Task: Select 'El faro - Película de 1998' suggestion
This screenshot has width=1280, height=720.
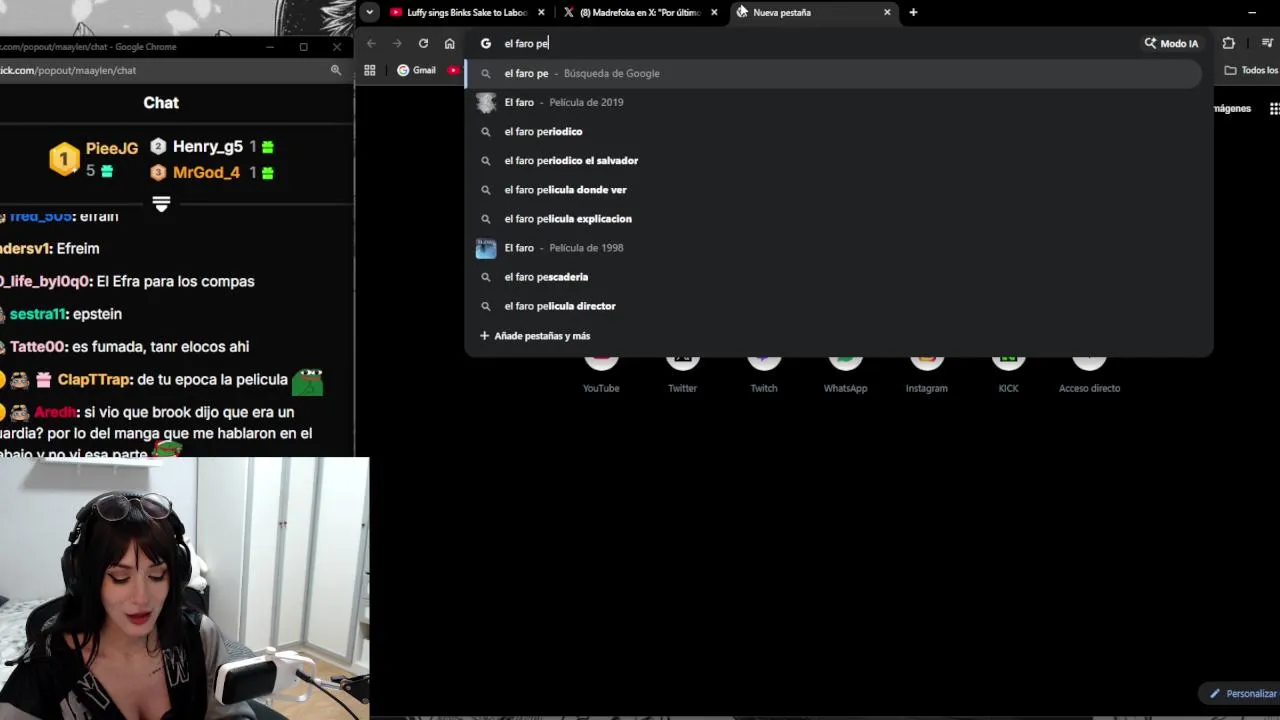Action: coord(832,247)
